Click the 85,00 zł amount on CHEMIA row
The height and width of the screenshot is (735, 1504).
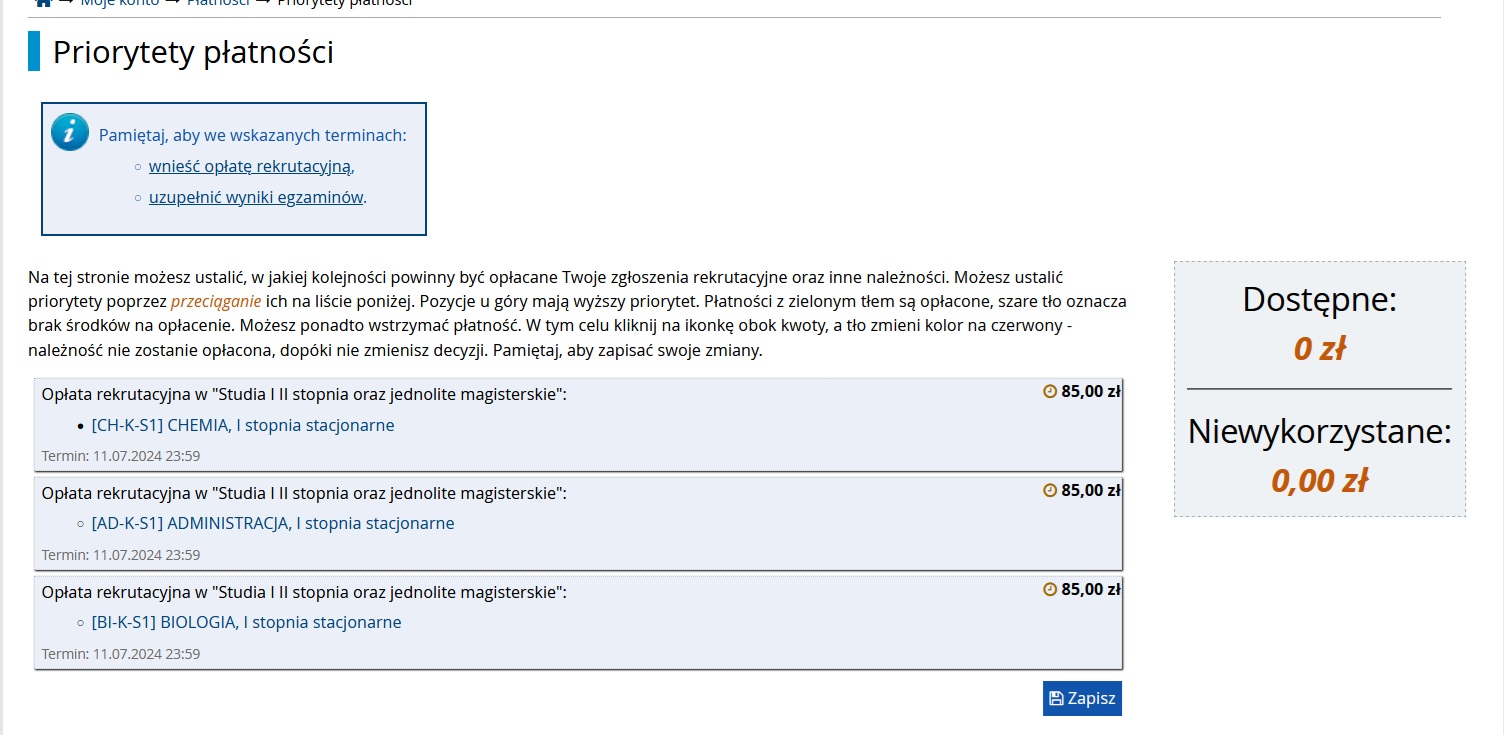tap(1091, 392)
